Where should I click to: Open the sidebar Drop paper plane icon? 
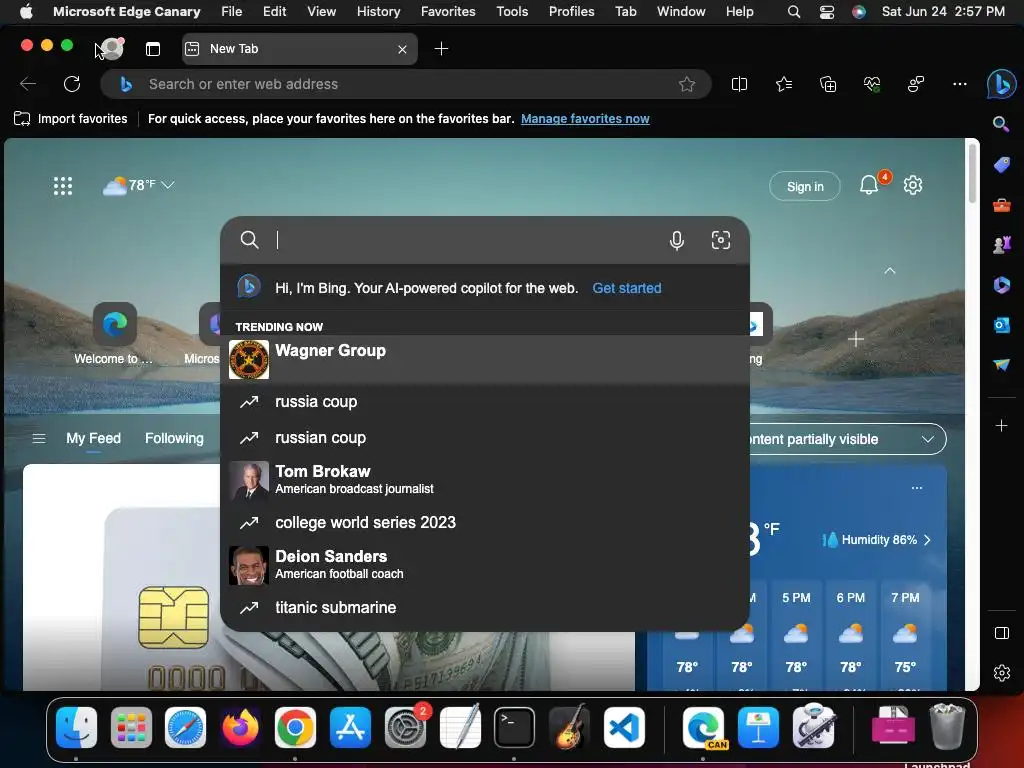[1002, 364]
